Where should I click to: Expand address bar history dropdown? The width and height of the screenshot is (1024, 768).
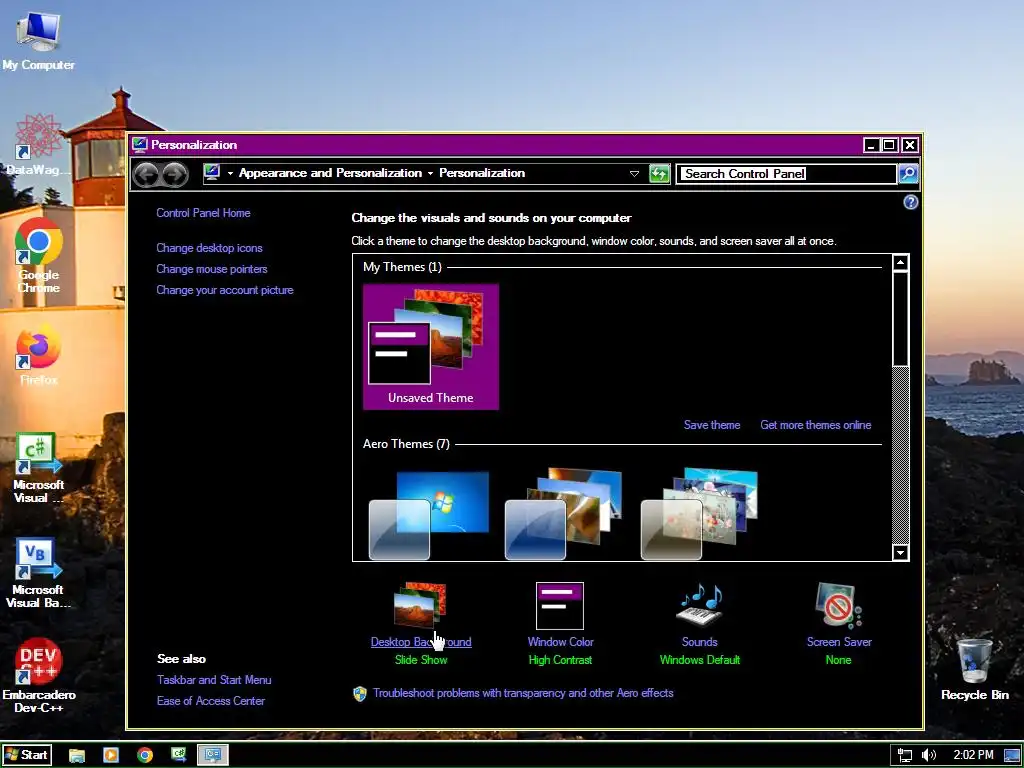coord(633,174)
